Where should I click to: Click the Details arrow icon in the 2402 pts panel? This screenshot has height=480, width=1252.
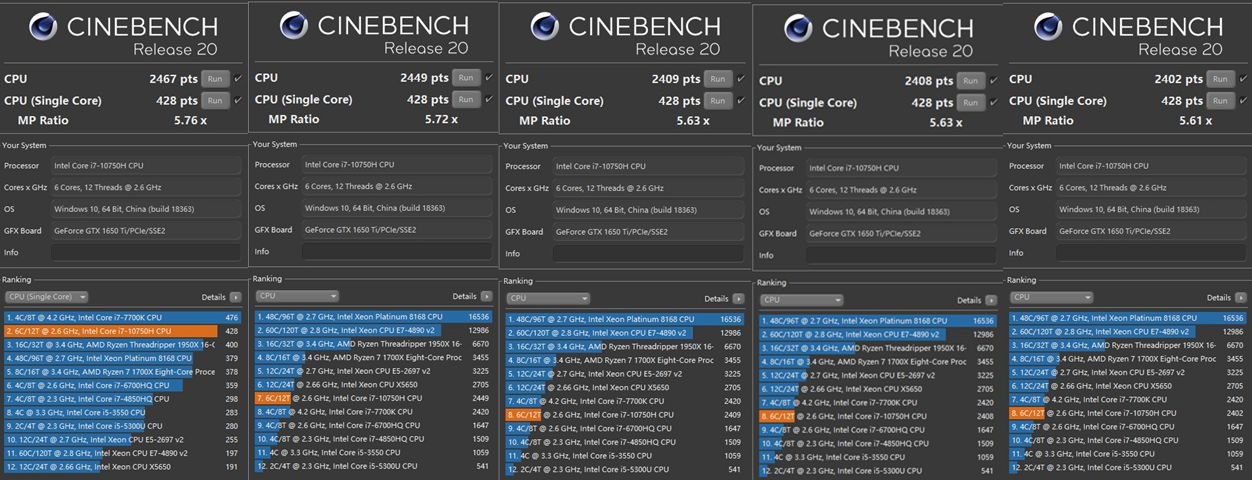coord(1241,297)
